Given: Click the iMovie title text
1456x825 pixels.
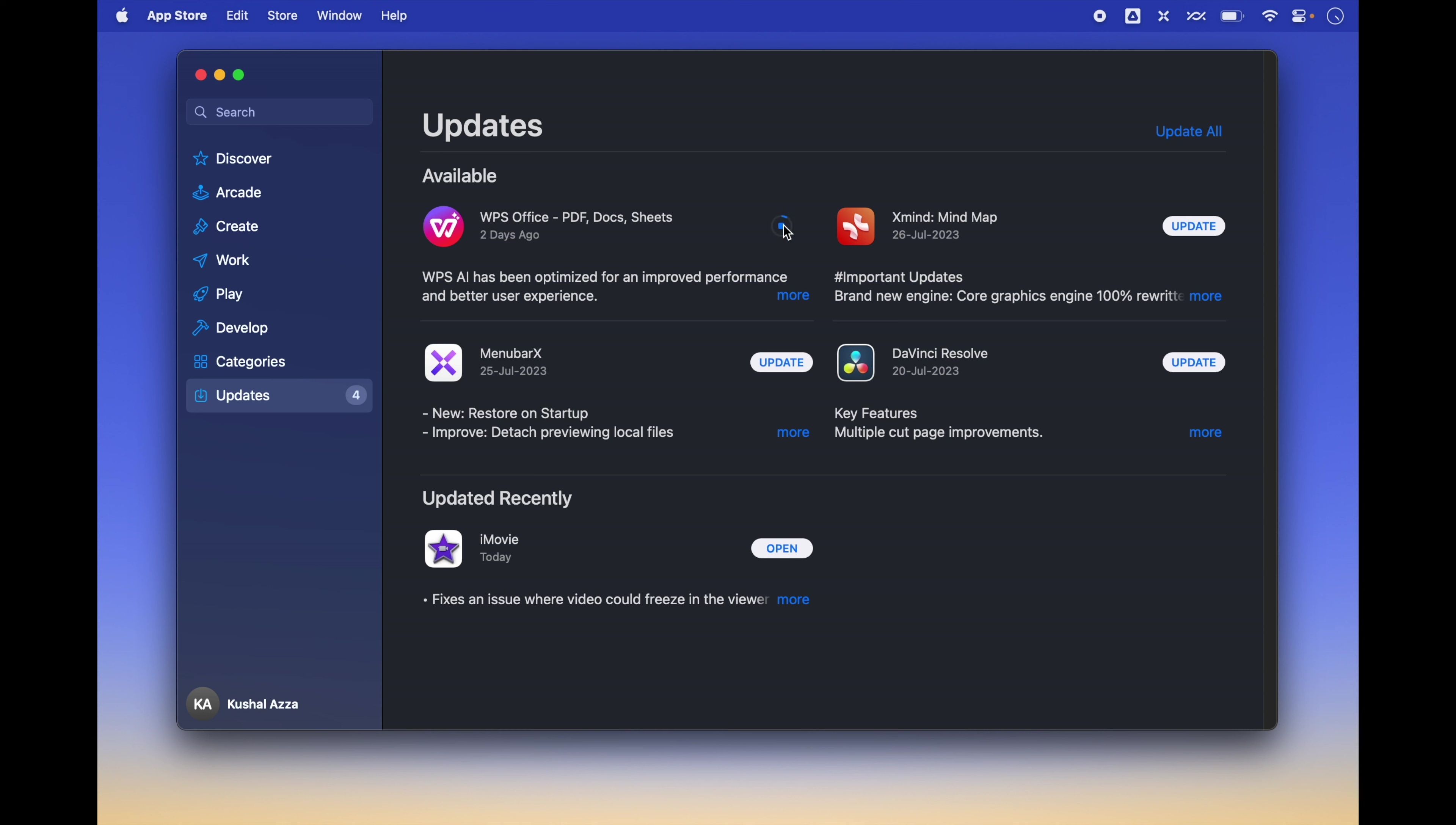Looking at the screenshot, I should coord(499,540).
